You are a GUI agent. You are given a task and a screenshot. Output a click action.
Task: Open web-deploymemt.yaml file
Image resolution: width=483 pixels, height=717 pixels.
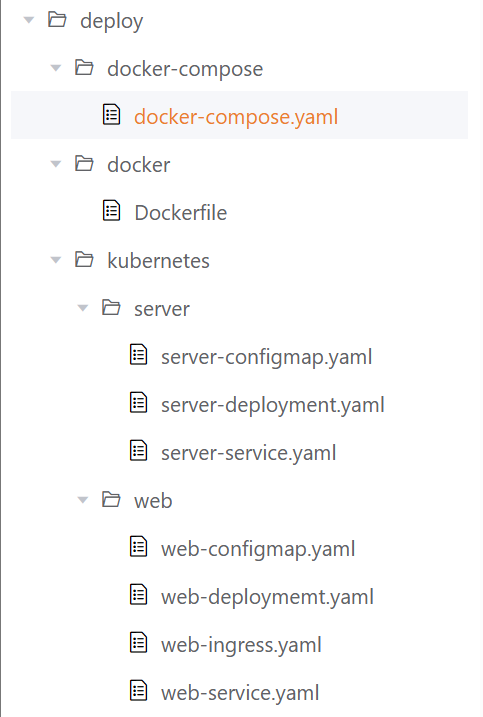(x=267, y=597)
